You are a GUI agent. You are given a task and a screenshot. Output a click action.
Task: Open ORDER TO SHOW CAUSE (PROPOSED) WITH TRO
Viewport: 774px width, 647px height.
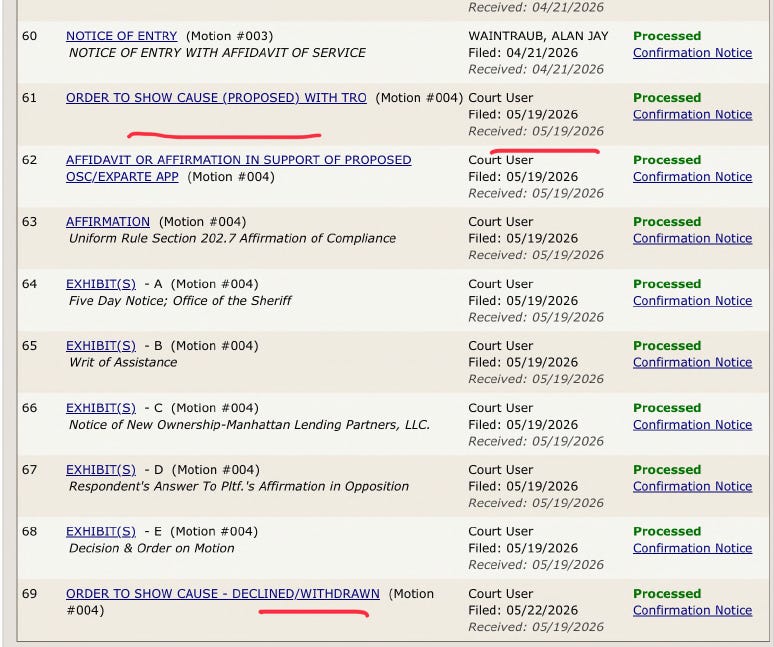click(x=216, y=98)
